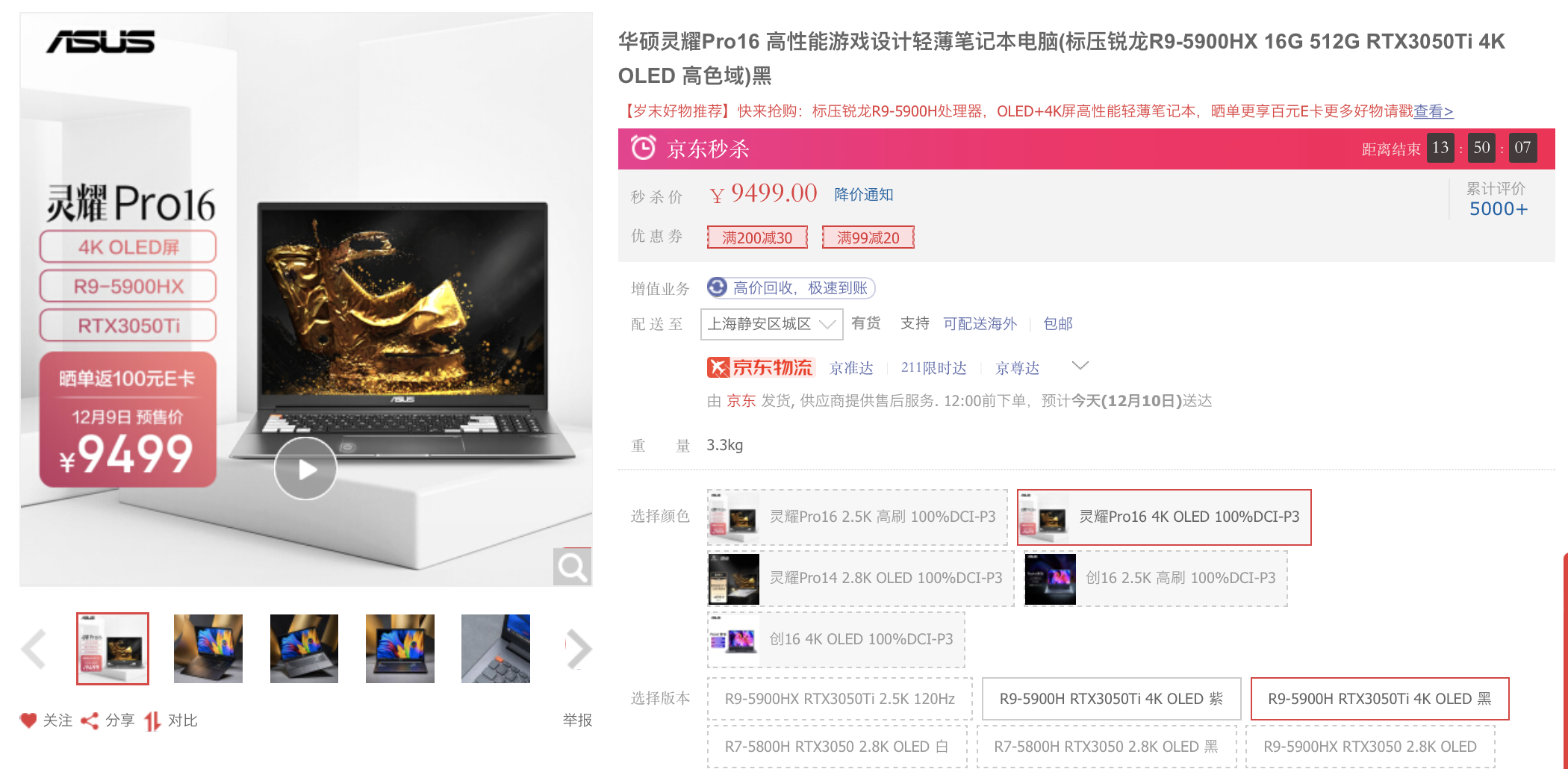Claim the 满200减30 coupon
The image size is (1568, 769).
click(757, 237)
